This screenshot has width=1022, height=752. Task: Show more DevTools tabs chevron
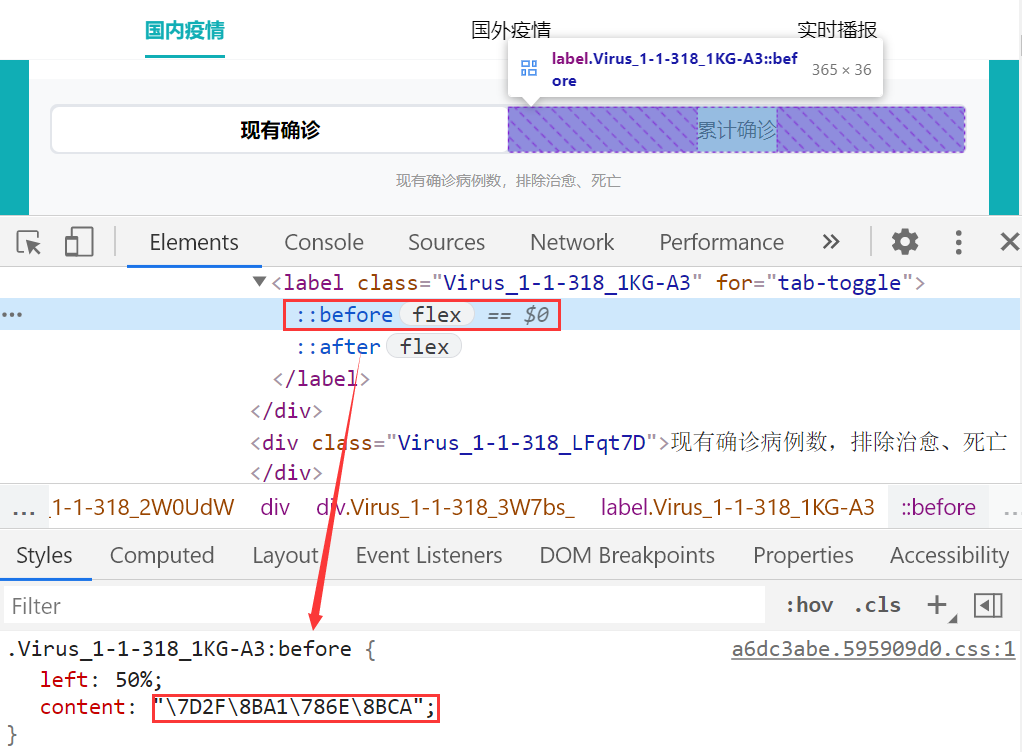click(830, 242)
